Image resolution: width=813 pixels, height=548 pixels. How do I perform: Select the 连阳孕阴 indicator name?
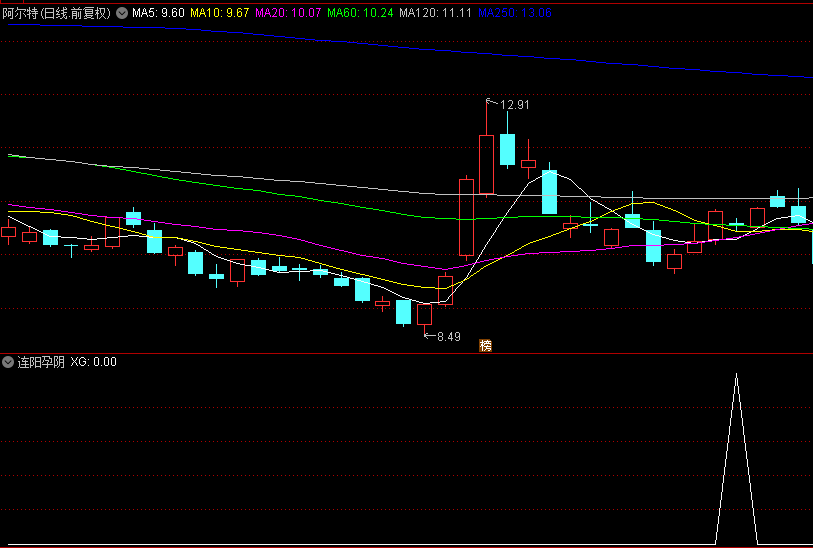pyautogui.click(x=41, y=362)
